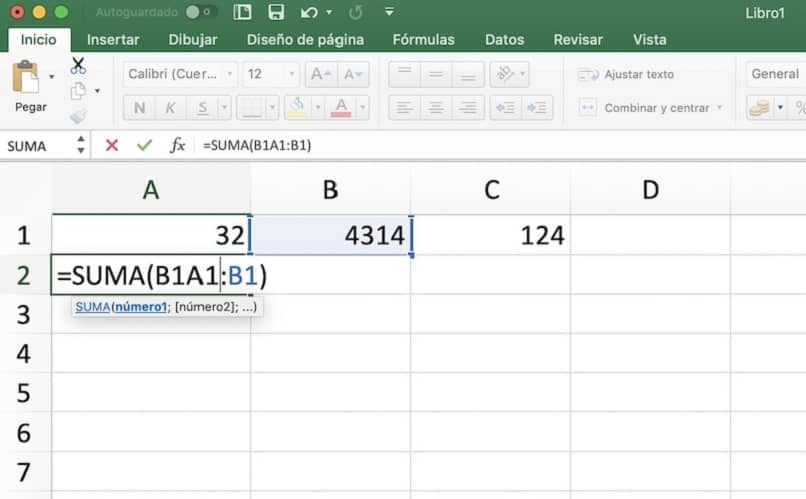Open Combinar y centrar dropdown arrow

[720, 107]
